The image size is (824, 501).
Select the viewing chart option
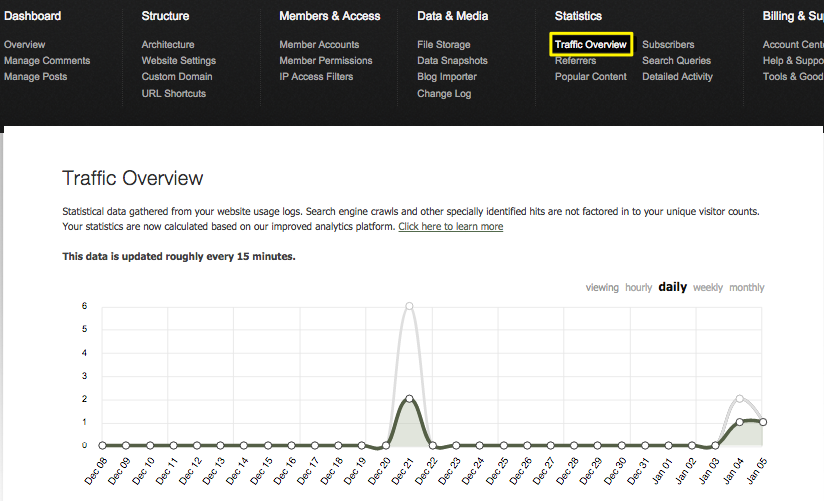point(602,288)
